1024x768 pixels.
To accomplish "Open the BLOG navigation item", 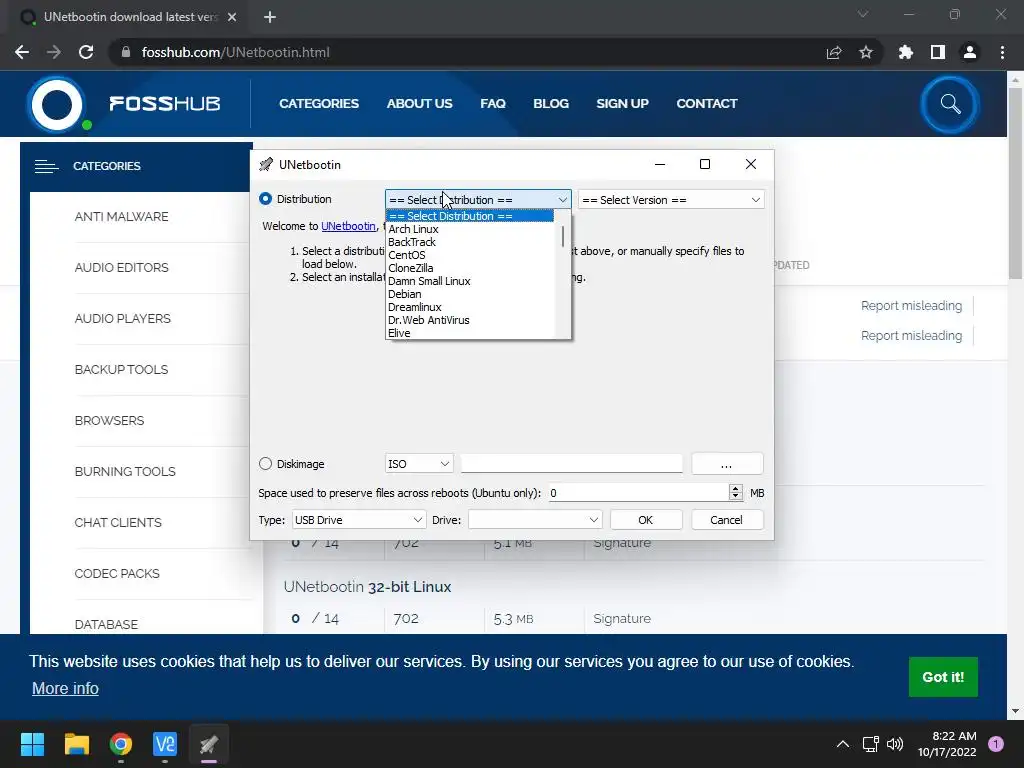I will [x=551, y=104].
